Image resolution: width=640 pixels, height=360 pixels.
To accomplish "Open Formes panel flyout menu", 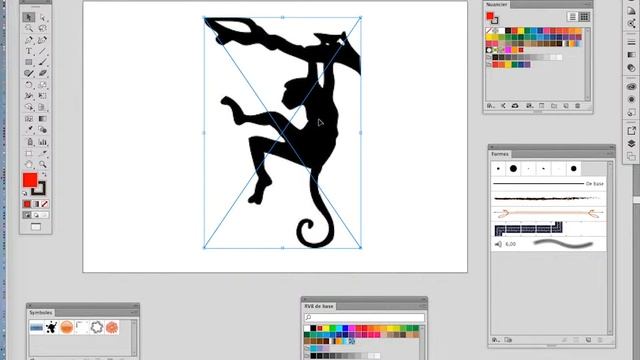I will pos(610,154).
